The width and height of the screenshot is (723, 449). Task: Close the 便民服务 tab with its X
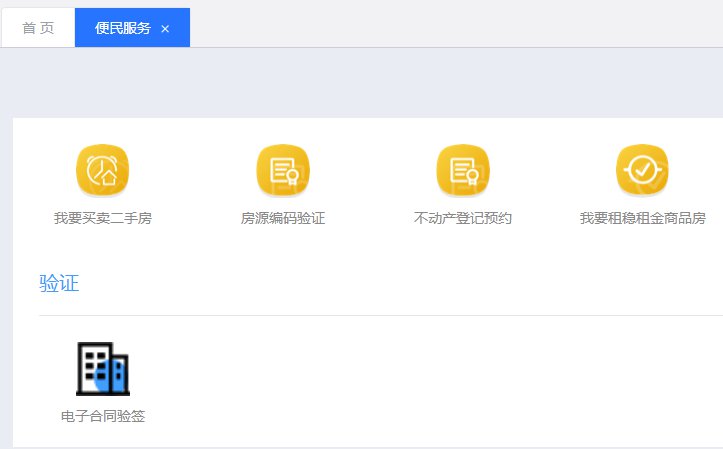165,29
